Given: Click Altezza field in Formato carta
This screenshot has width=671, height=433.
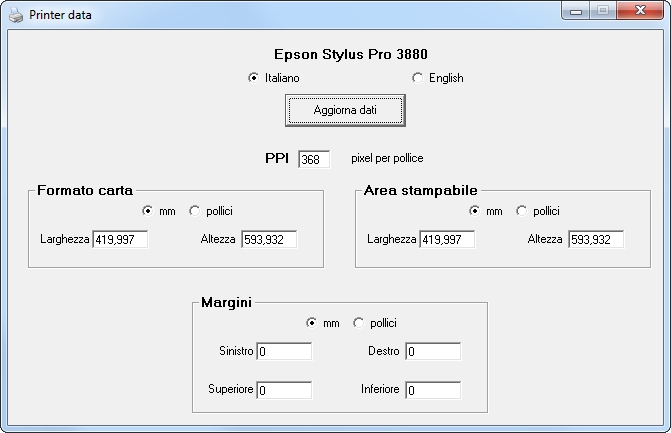Looking at the screenshot, I should pos(269,239).
